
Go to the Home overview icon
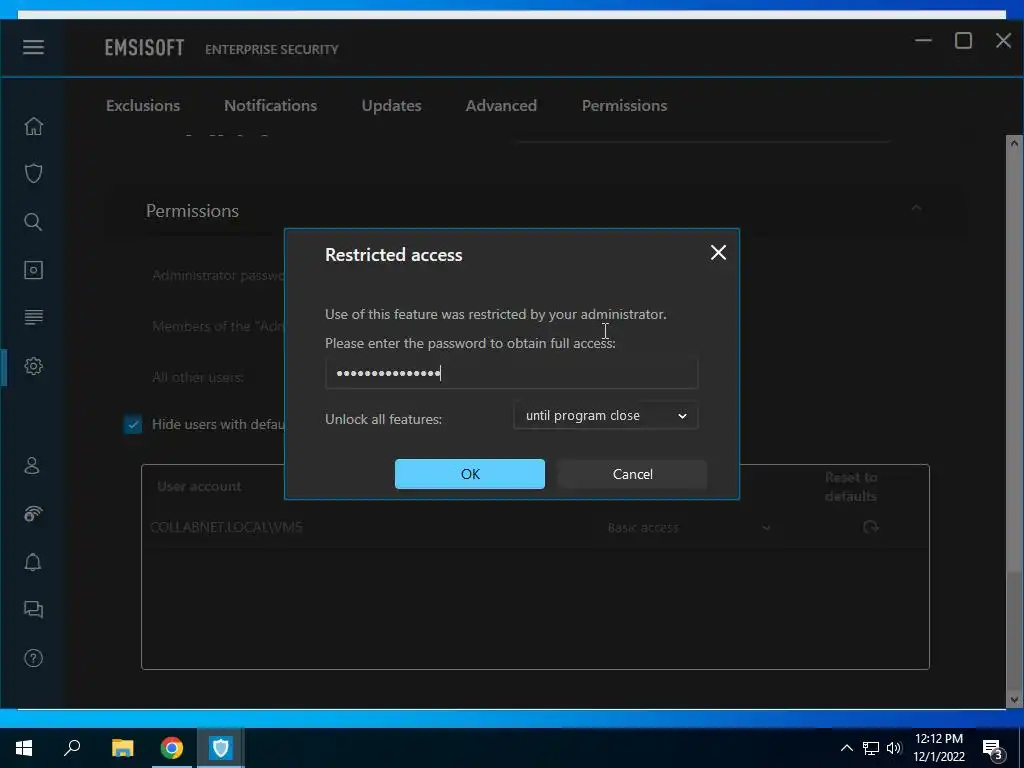point(33,126)
